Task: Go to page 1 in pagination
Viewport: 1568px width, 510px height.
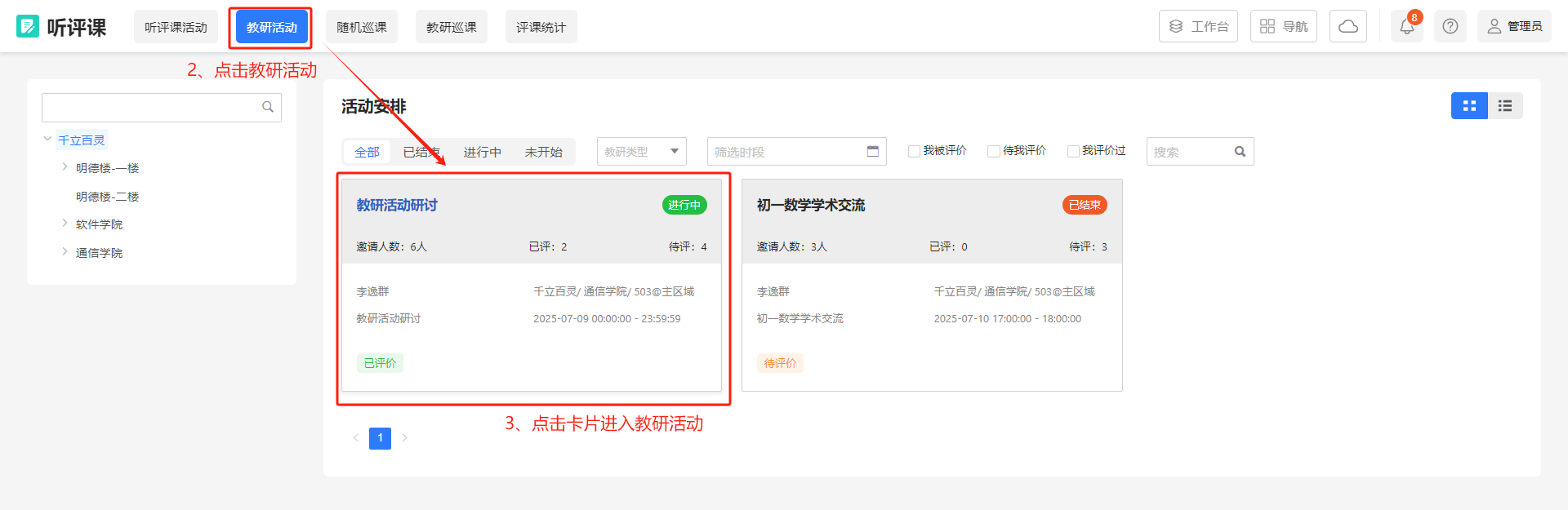Action: point(380,438)
